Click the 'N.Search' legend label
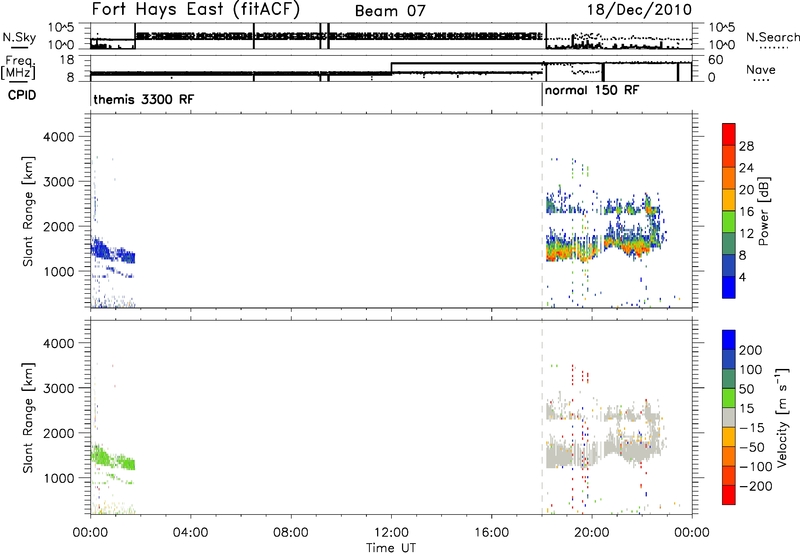This screenshot has width=800, height=554. tap(772, 37)
